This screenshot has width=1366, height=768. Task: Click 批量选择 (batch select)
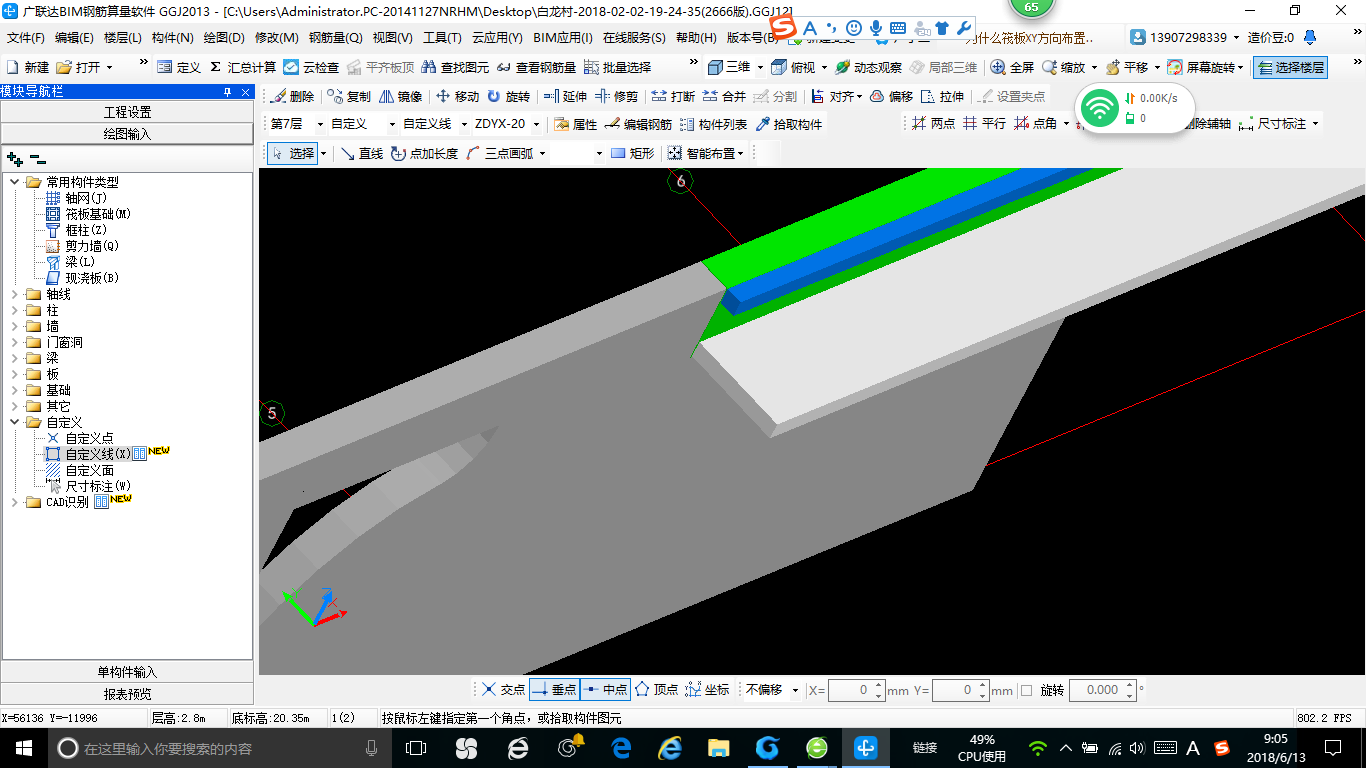pyautogui.click(x=617, y=67)
